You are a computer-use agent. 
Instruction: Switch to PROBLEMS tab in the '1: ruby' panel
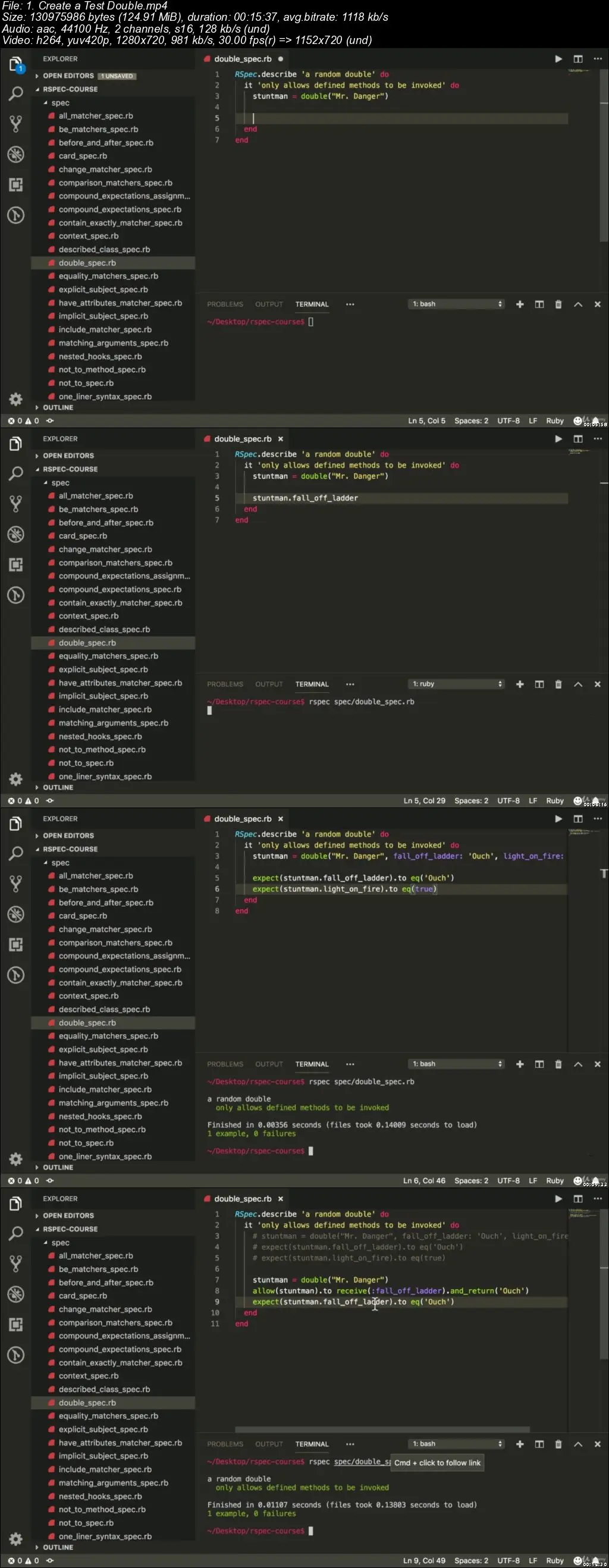(225, 684)
